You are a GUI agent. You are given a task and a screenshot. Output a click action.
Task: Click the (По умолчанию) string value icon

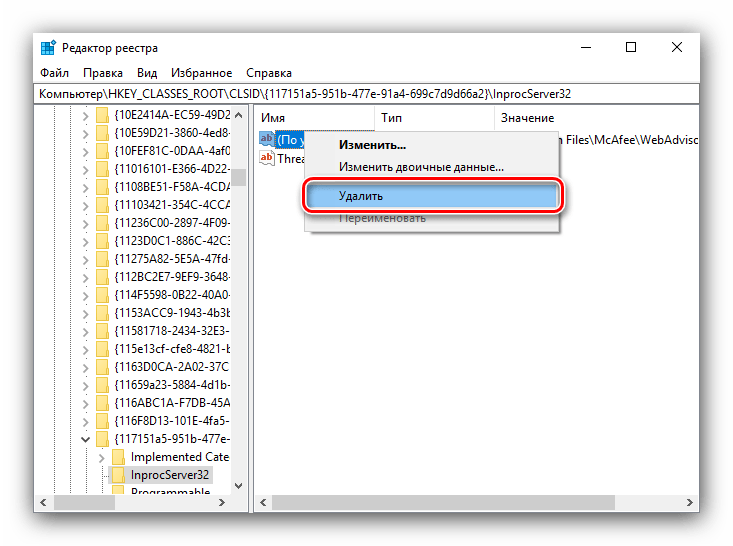pos(266,139)
